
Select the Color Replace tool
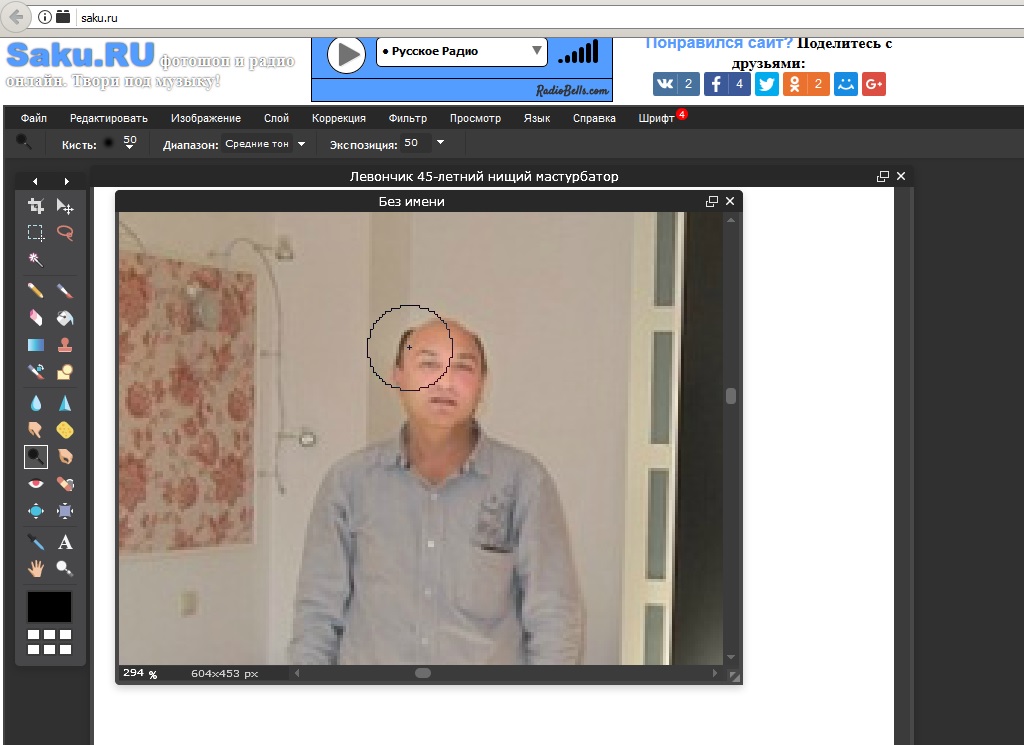36,372
